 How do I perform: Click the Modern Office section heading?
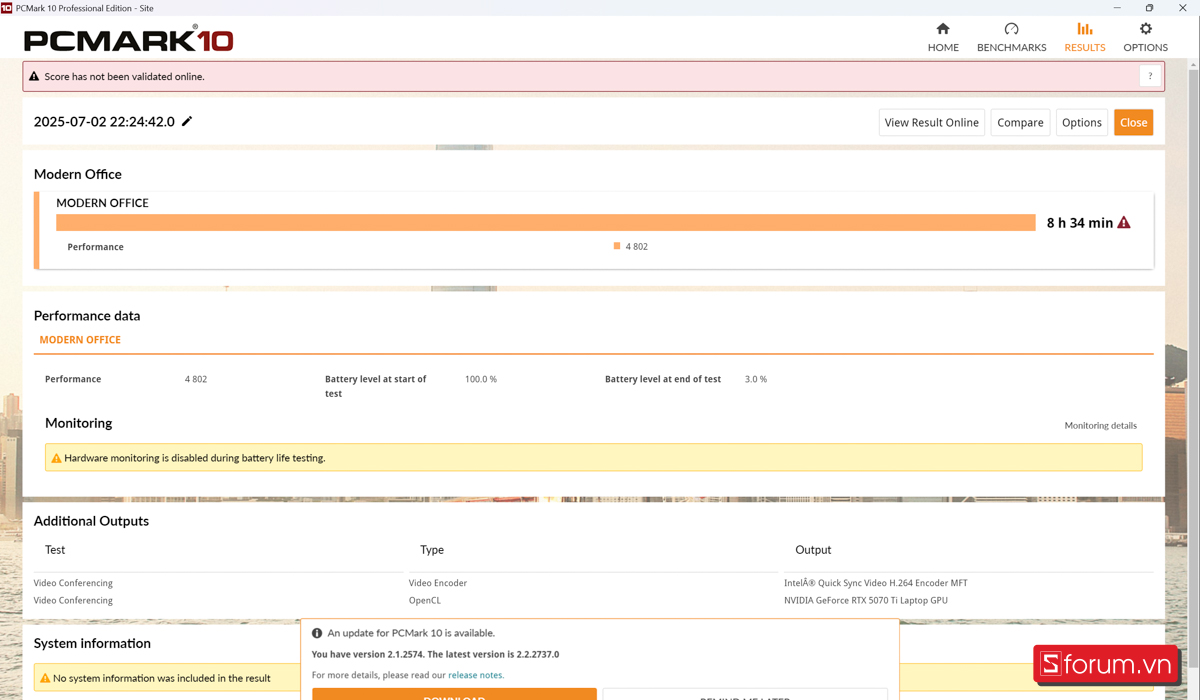tap(78, 174)
